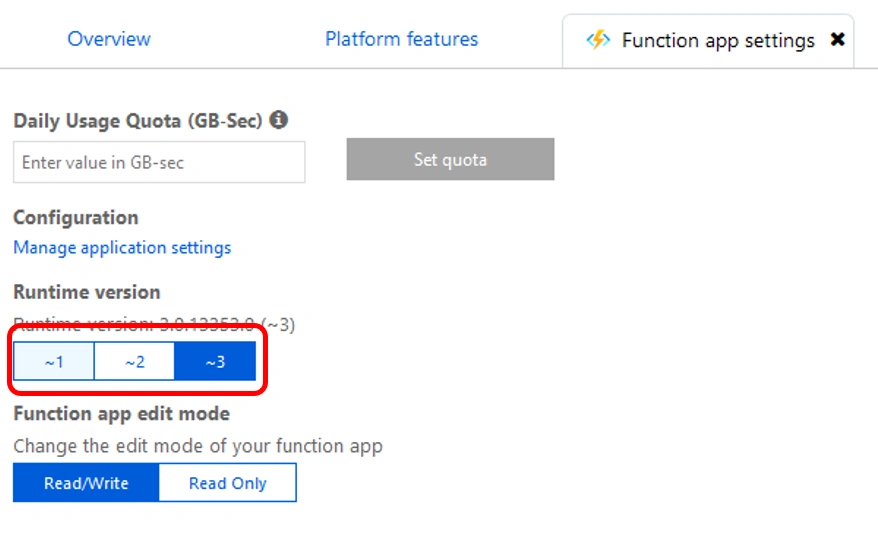
Task: Set edit mode to Read Only
Action: point(227,483)
